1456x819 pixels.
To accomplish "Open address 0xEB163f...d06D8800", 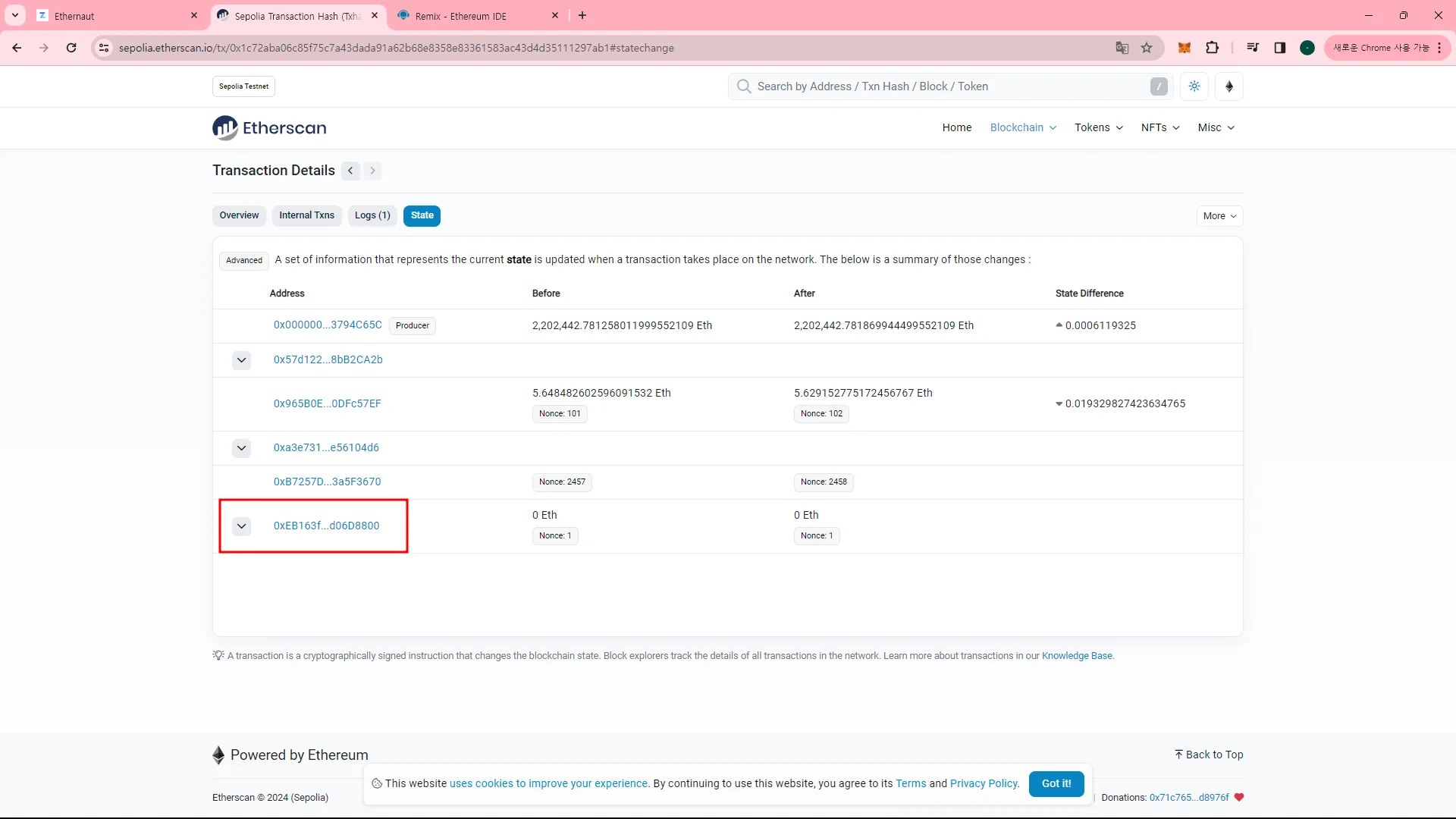I will (x=326, y=526).
